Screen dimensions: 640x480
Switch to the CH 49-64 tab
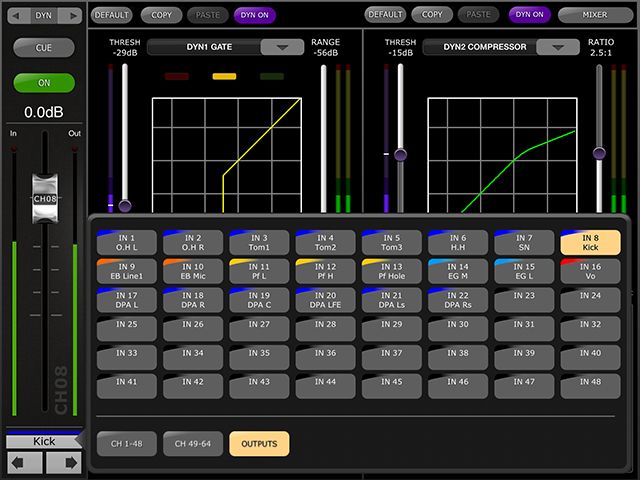(x=192, y=443)
